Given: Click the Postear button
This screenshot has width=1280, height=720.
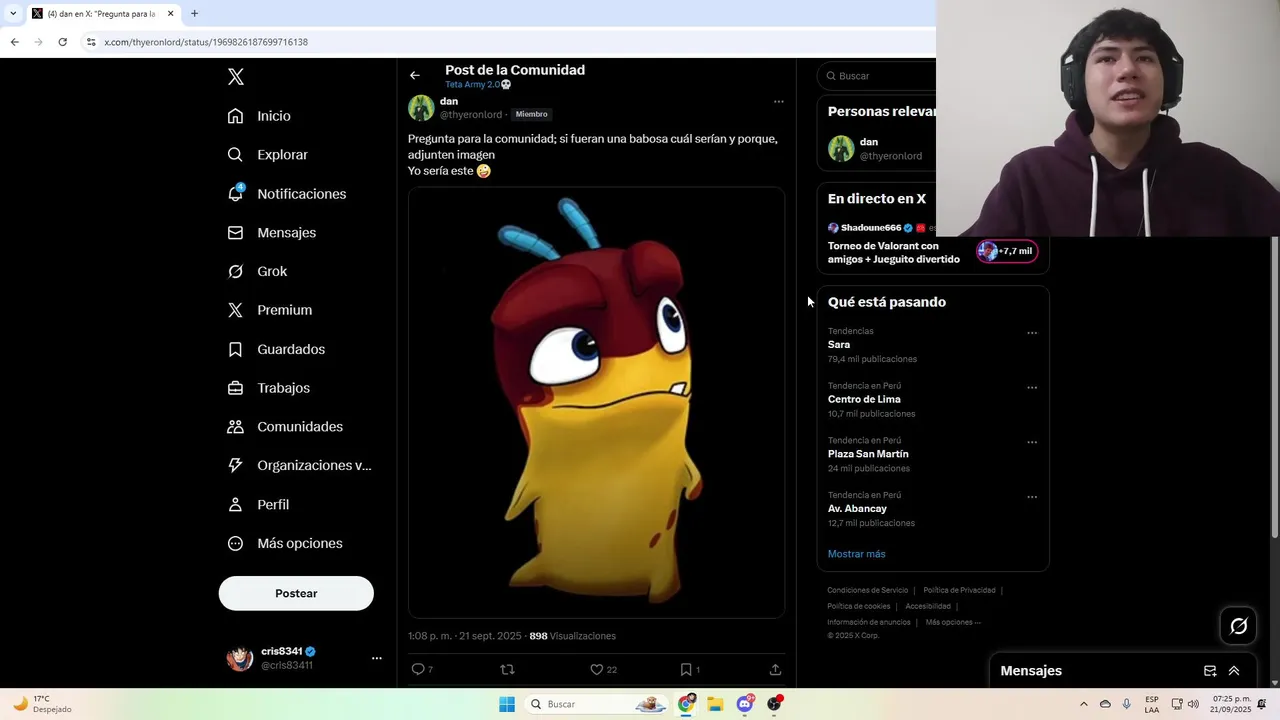Looking at the screenshot, I should (296, 593).
